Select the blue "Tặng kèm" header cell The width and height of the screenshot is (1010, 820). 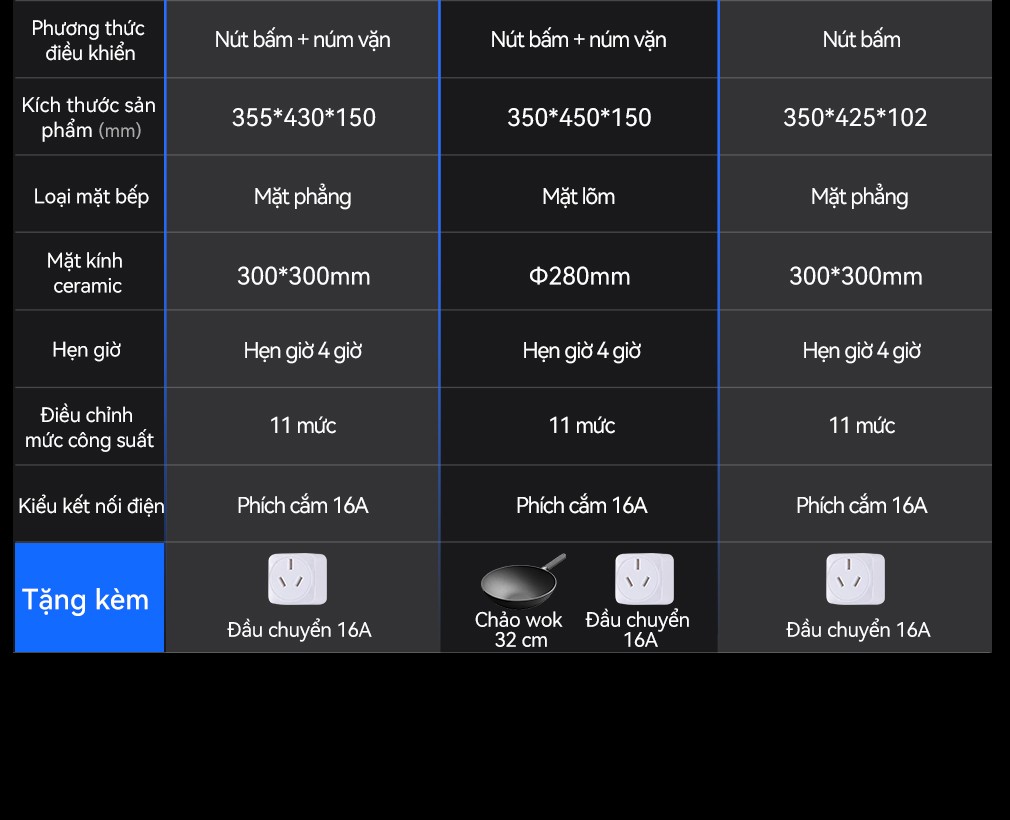[x=90, y=598]
